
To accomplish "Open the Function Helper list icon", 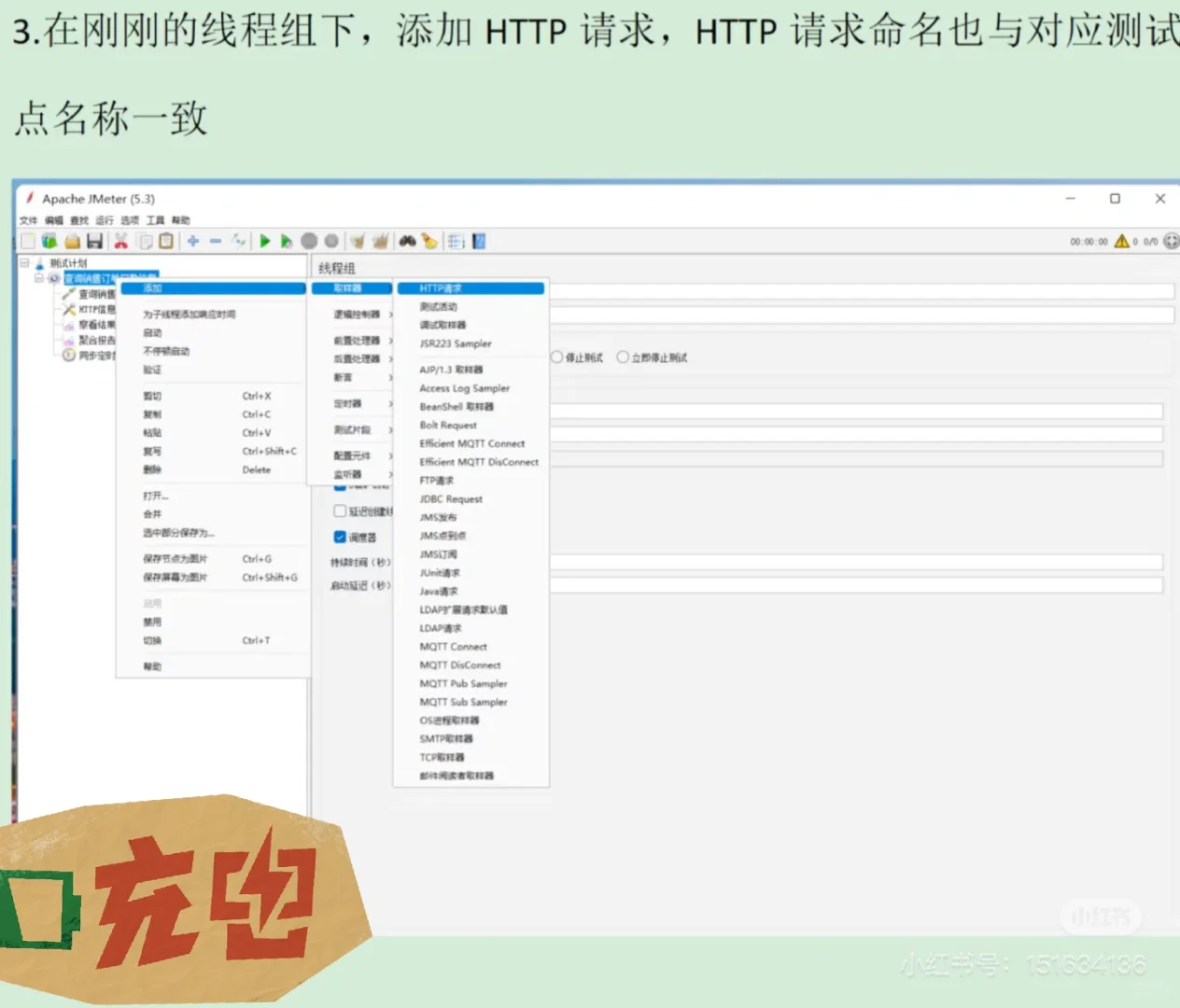I will (x=456, y=241).
